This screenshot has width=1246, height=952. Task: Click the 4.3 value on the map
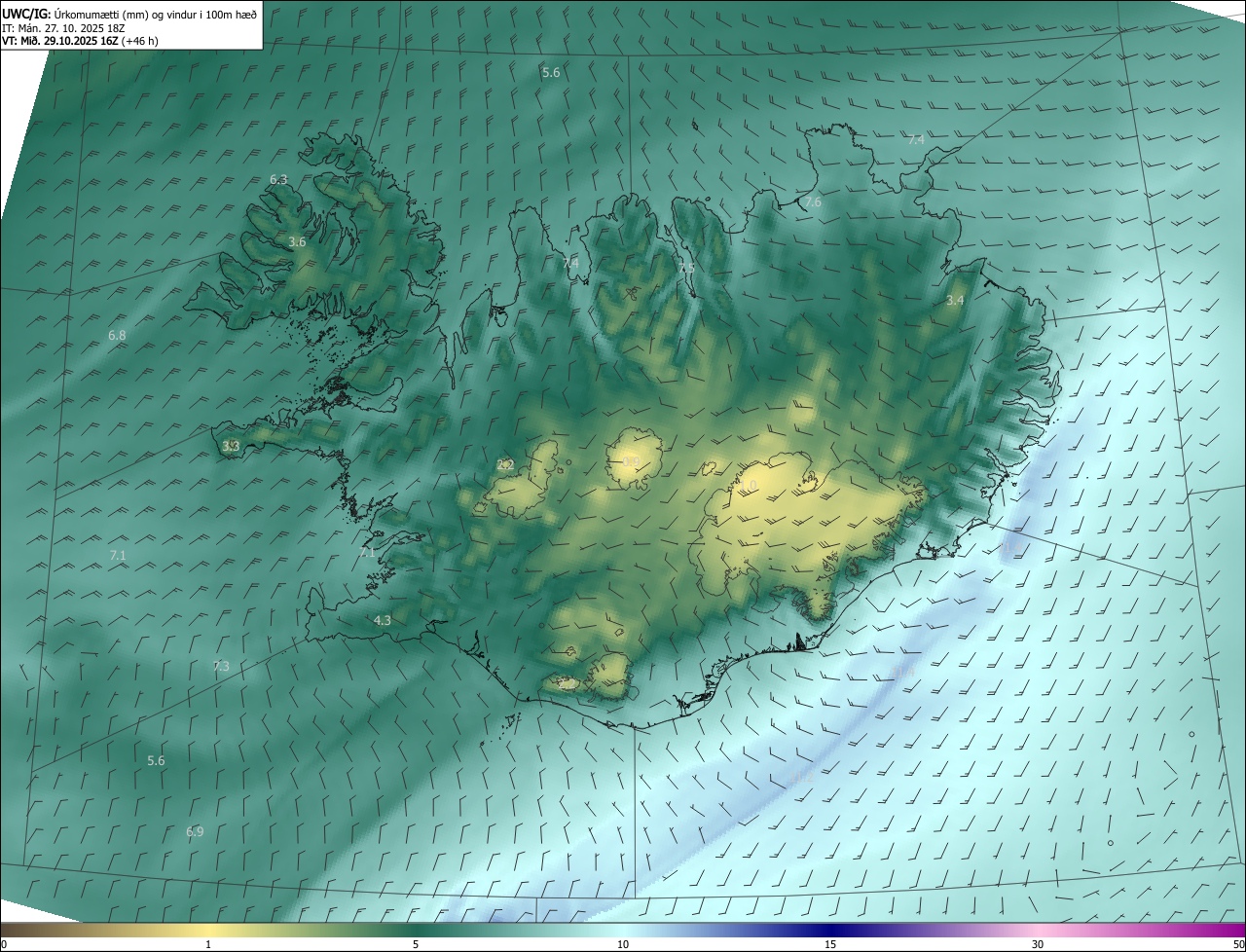(383, 620)
